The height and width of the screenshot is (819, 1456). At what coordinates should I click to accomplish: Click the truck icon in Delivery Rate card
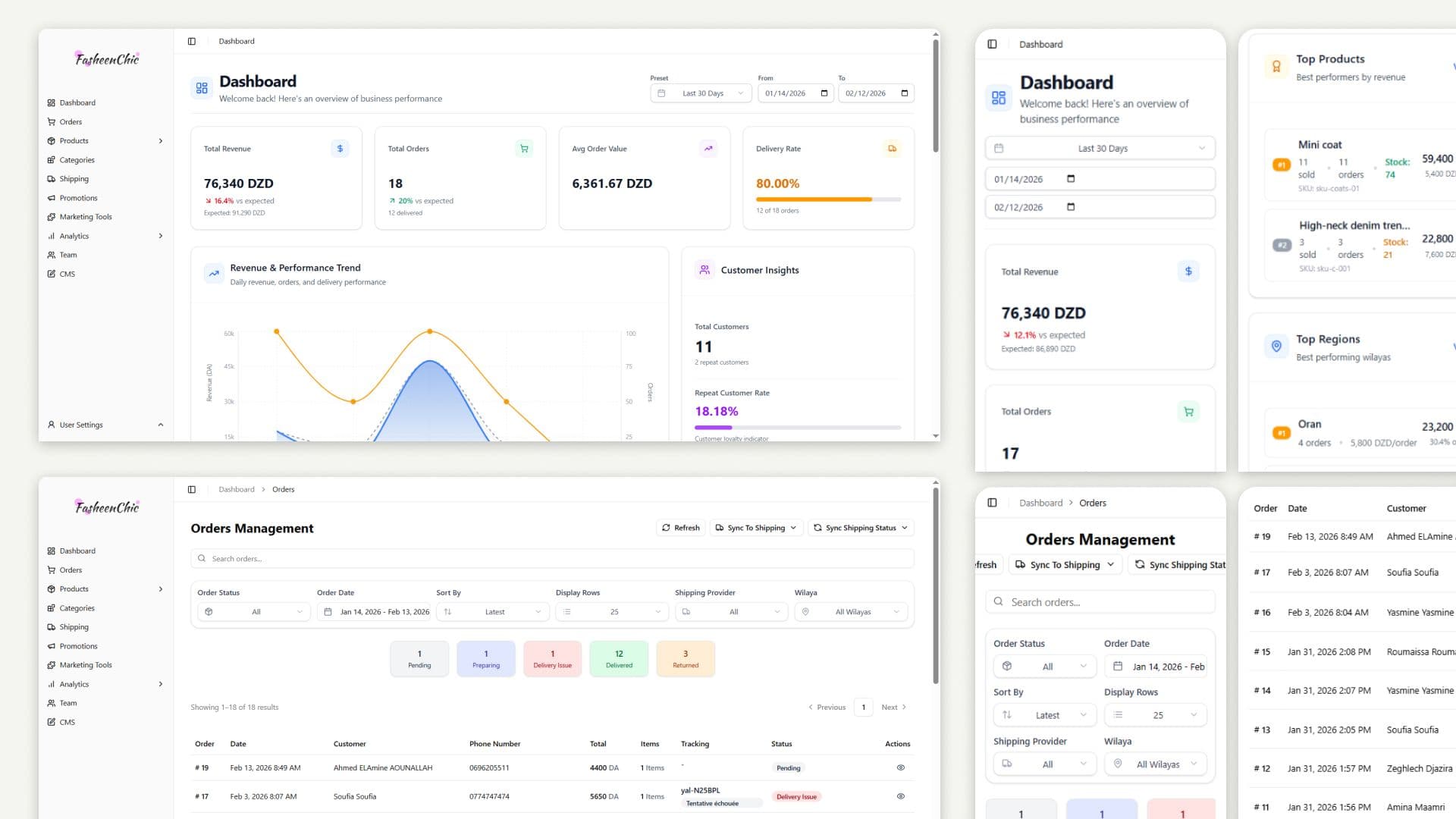893,149
